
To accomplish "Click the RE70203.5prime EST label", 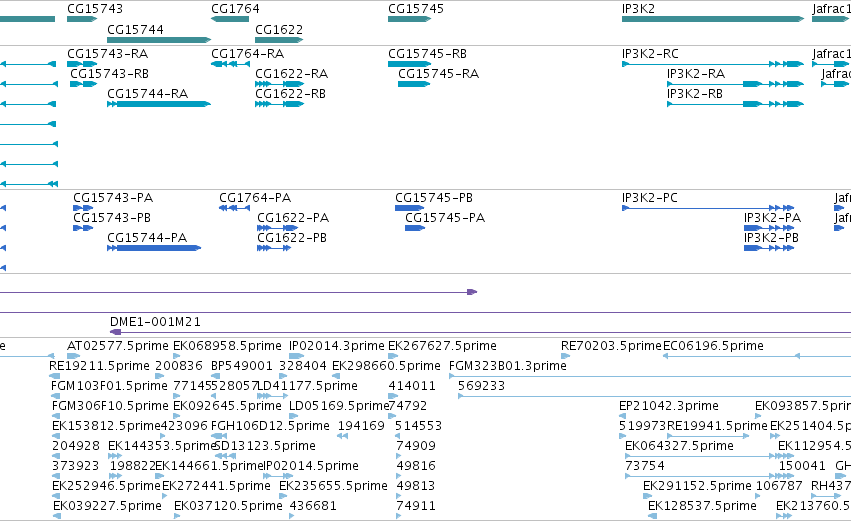I will 612,346.
